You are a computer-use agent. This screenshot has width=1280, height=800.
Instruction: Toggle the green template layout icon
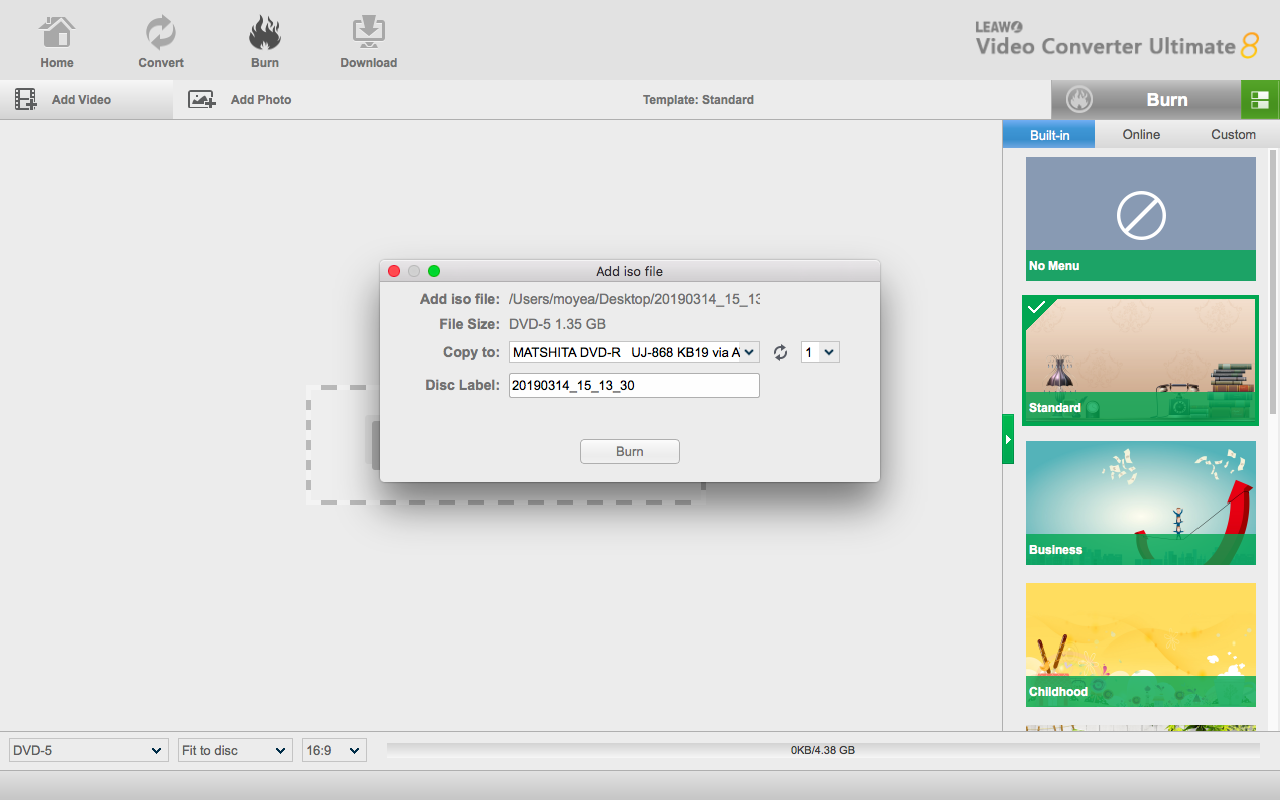point(1260,100)
